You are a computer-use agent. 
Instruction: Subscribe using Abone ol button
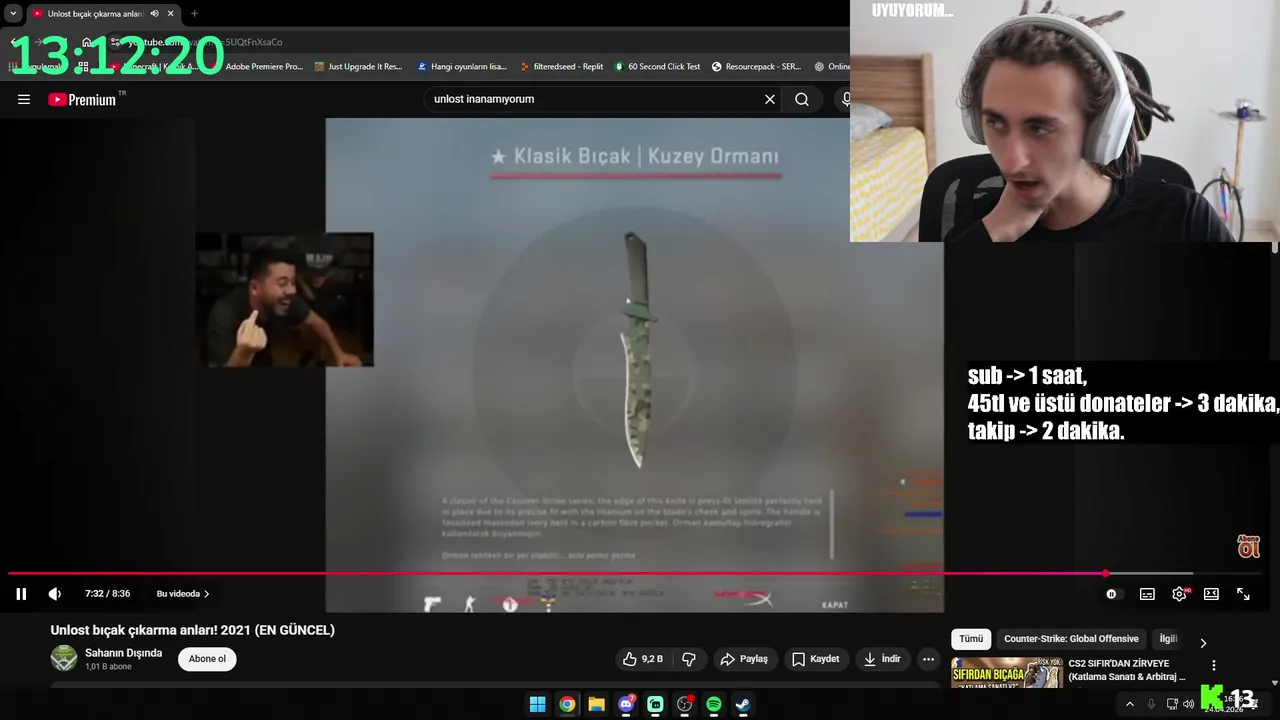[x=207, y=659]
